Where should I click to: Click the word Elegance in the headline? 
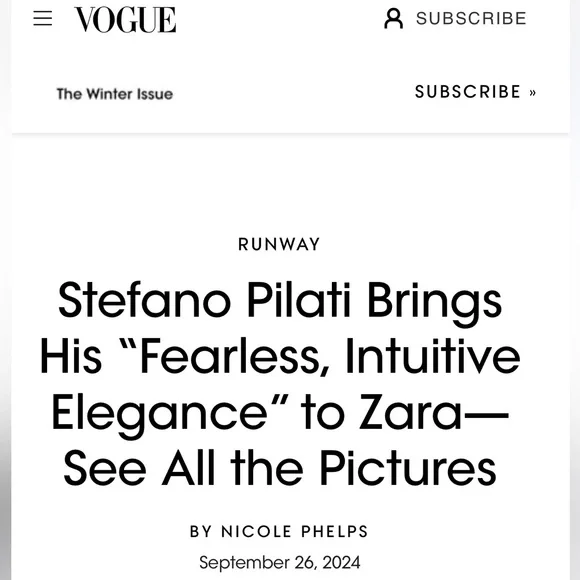[159, 414]
